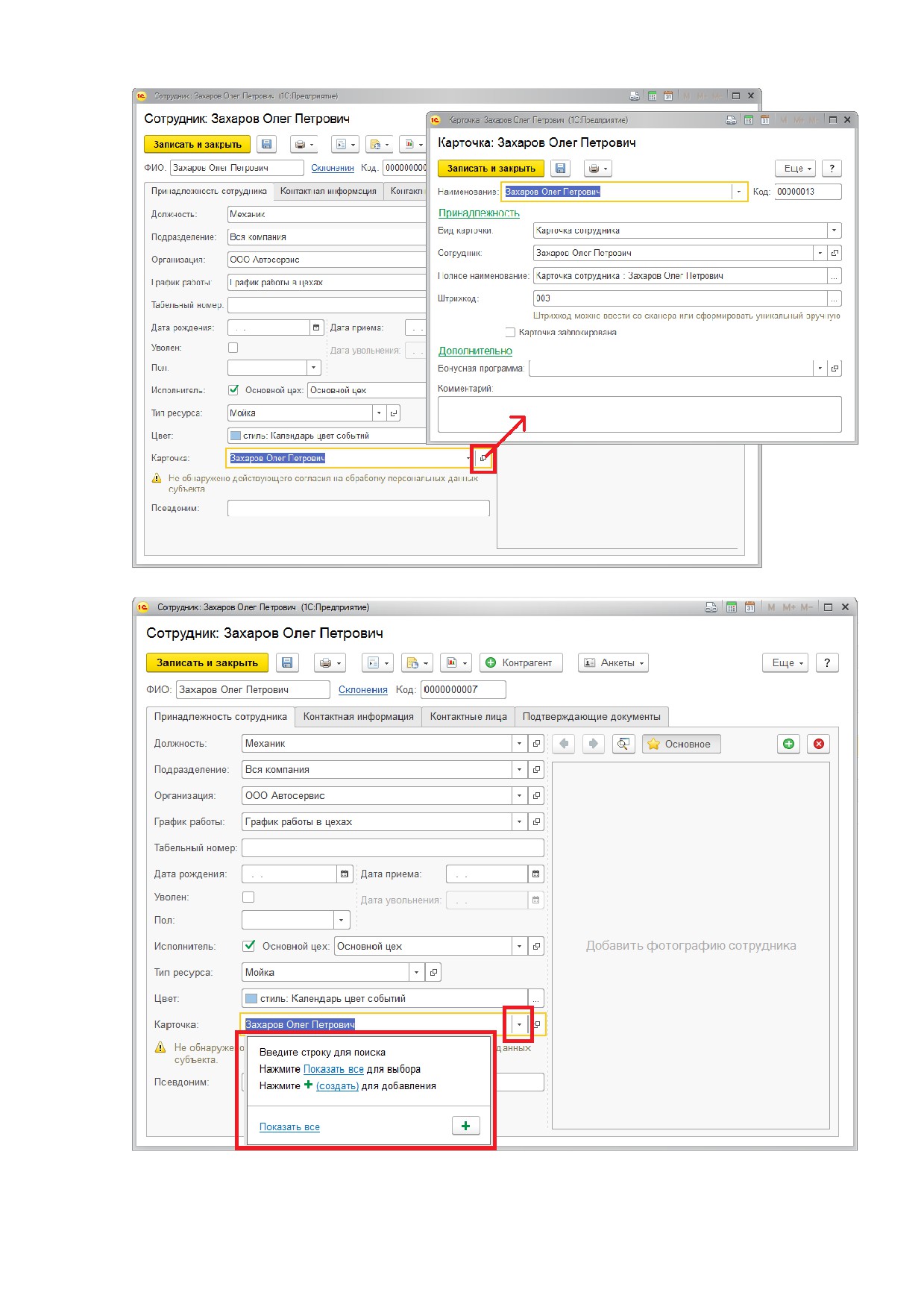Open the Дата приема calendar picker in bottom window

coord(535,874)
